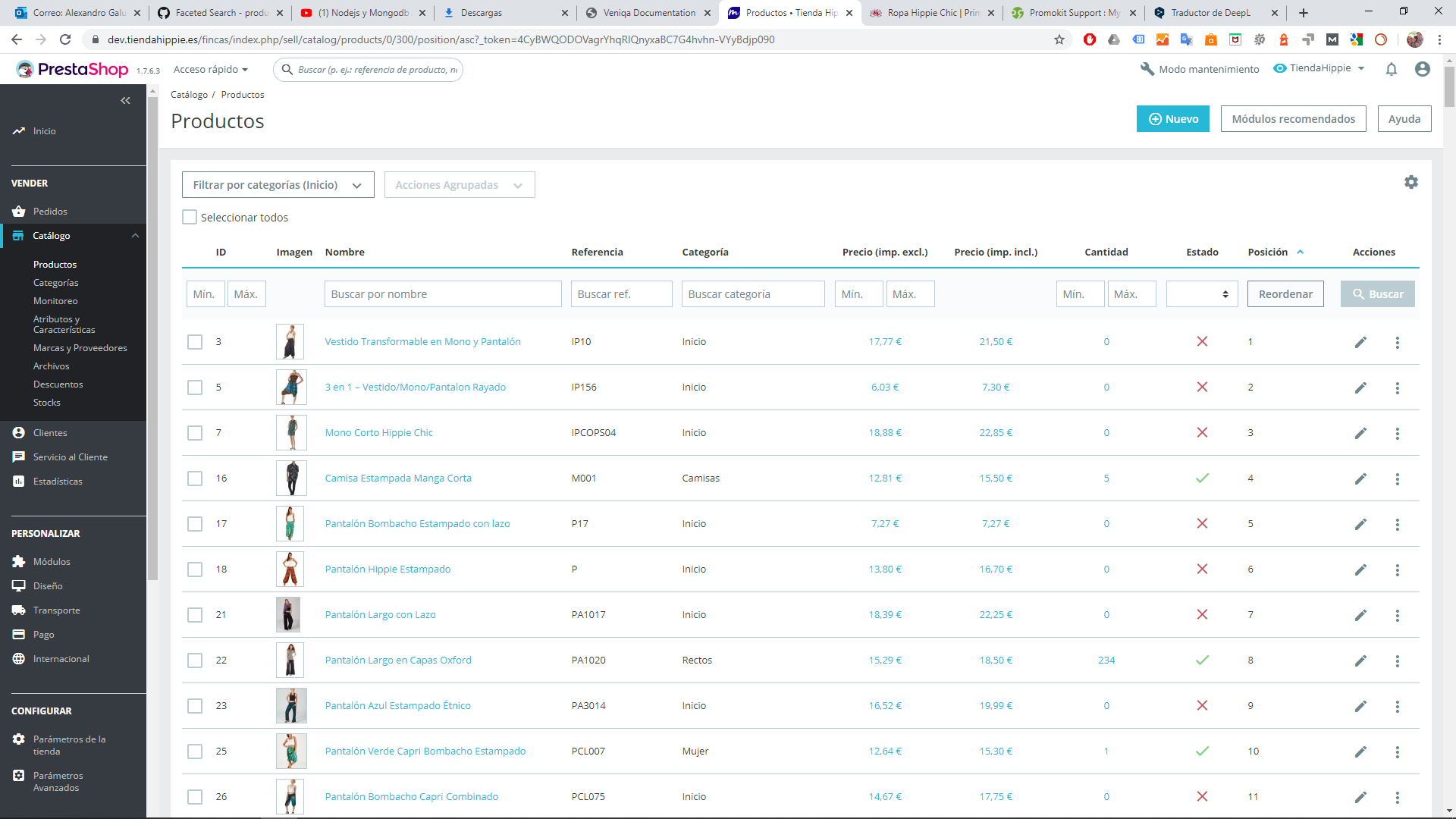Check the Seleccionar todos checkbox
This screenshot has height=819, width=1456.
[190, 217]
